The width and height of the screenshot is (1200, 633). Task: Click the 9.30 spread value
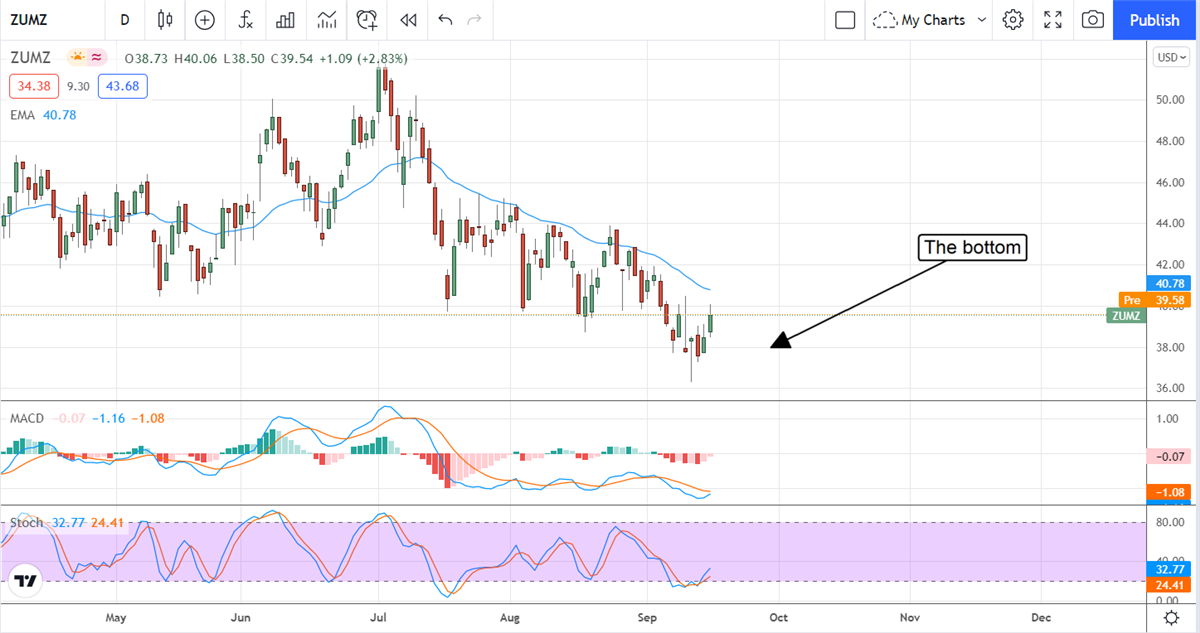(78, 87)
